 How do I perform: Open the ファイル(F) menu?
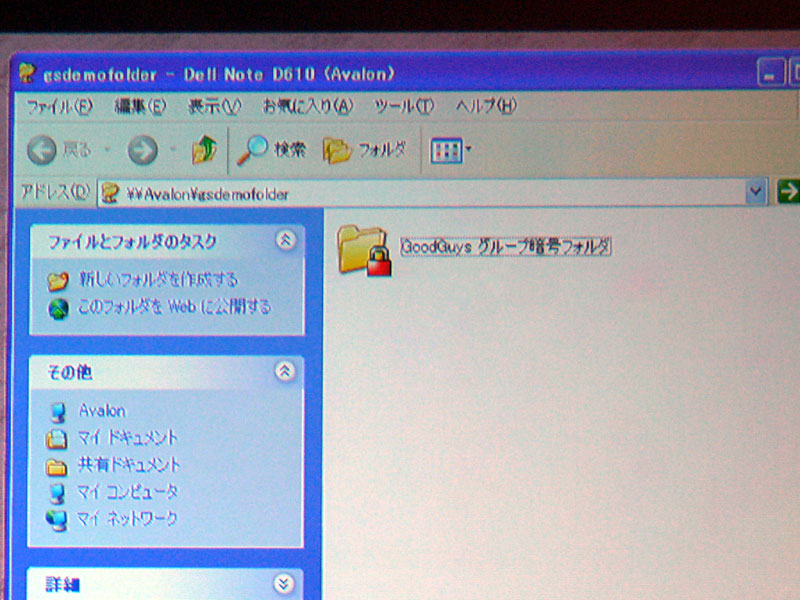[59, 107]
